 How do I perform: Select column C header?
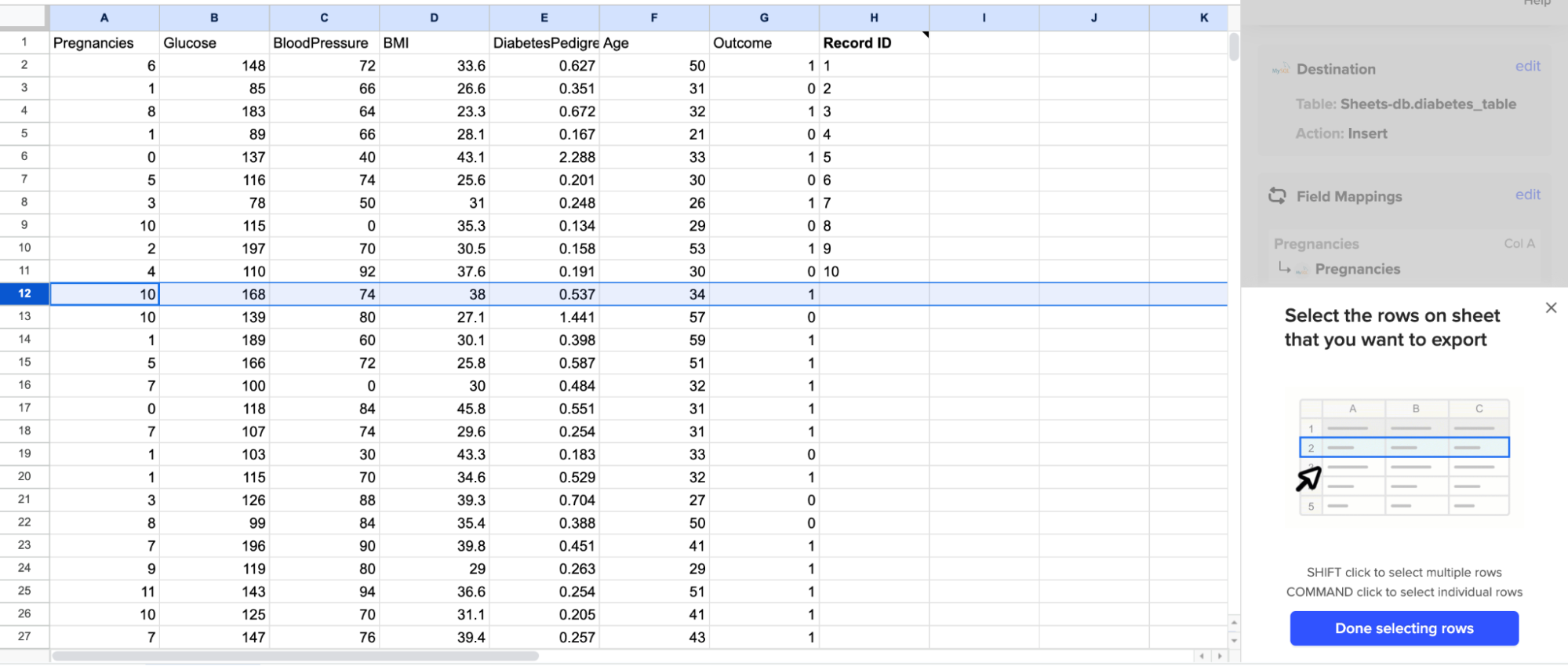324,17
